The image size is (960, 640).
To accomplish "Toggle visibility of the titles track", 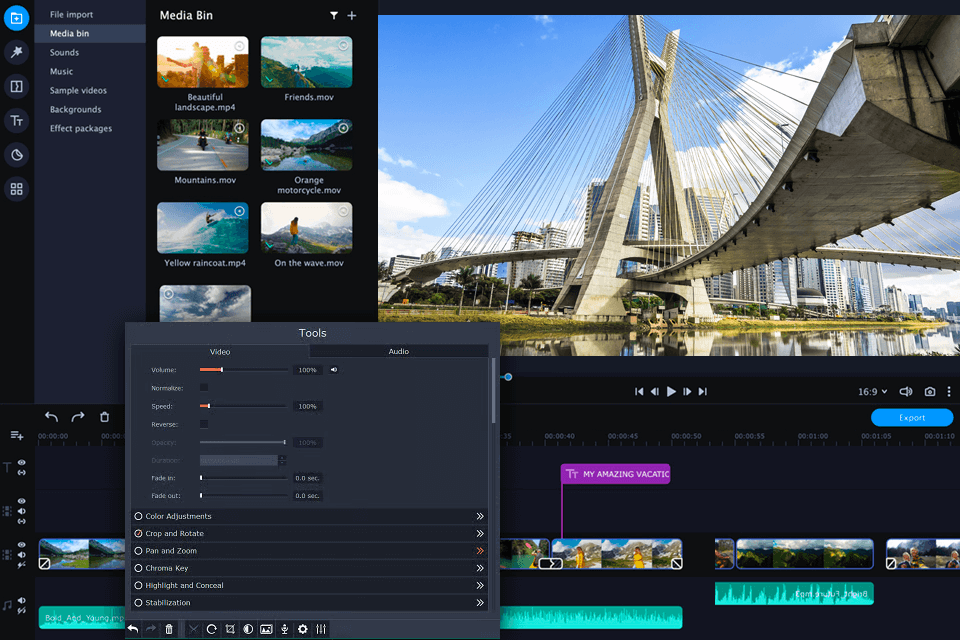I will 21,463.
